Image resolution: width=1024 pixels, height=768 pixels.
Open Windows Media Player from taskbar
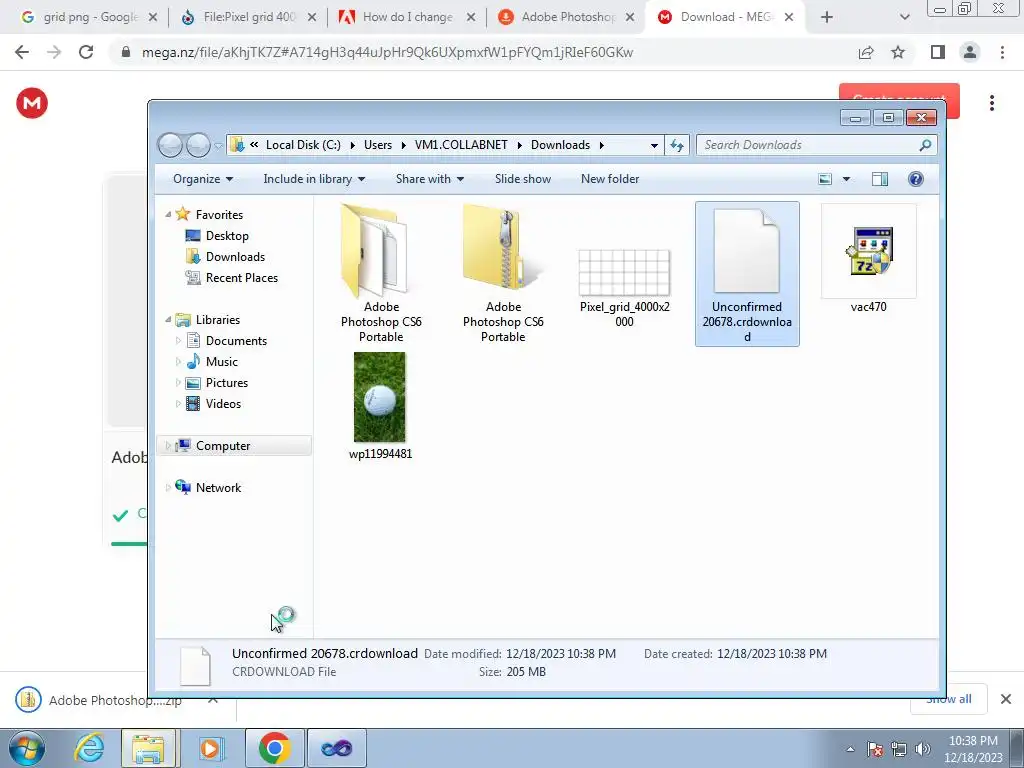(x=210, y=748)
